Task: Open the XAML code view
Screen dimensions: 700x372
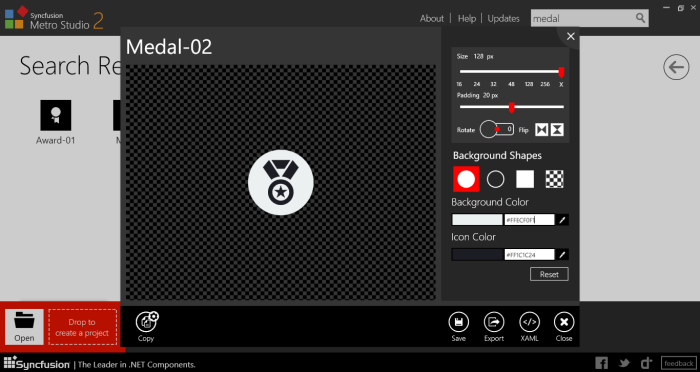Action: tap(529, 322)
